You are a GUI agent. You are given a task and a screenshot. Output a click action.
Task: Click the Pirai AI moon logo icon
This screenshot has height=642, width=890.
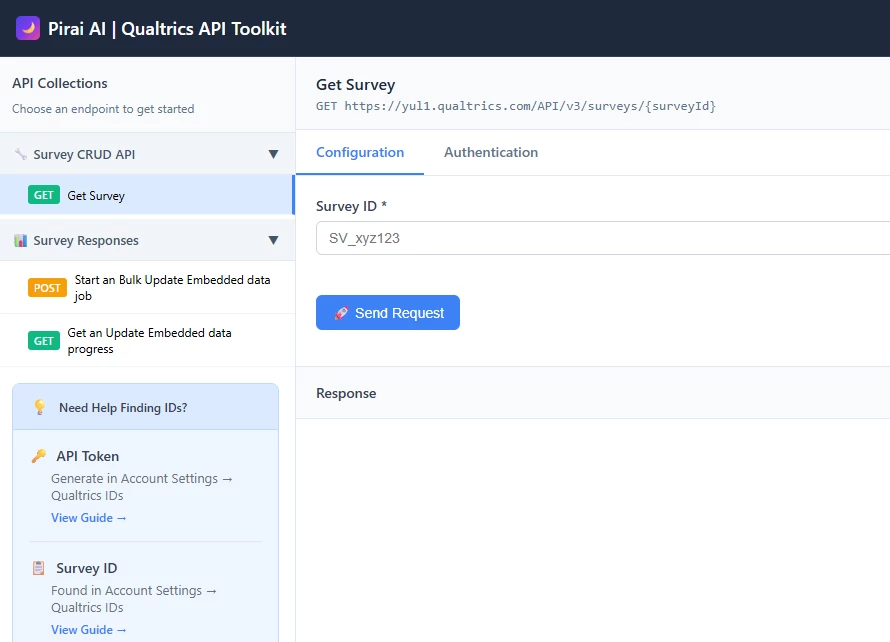(x=28, y=28)
